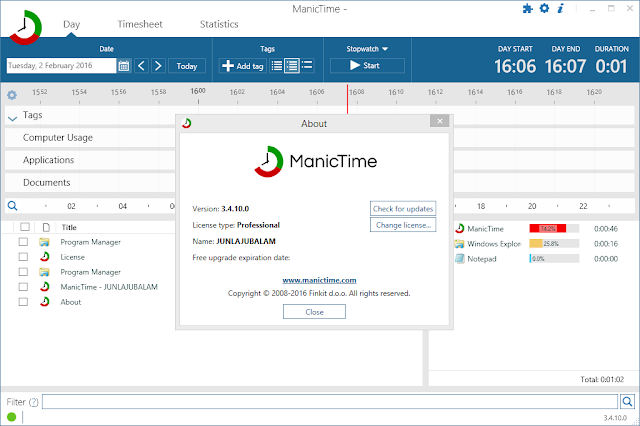Open timeline settings gear icon

[12, 95]
